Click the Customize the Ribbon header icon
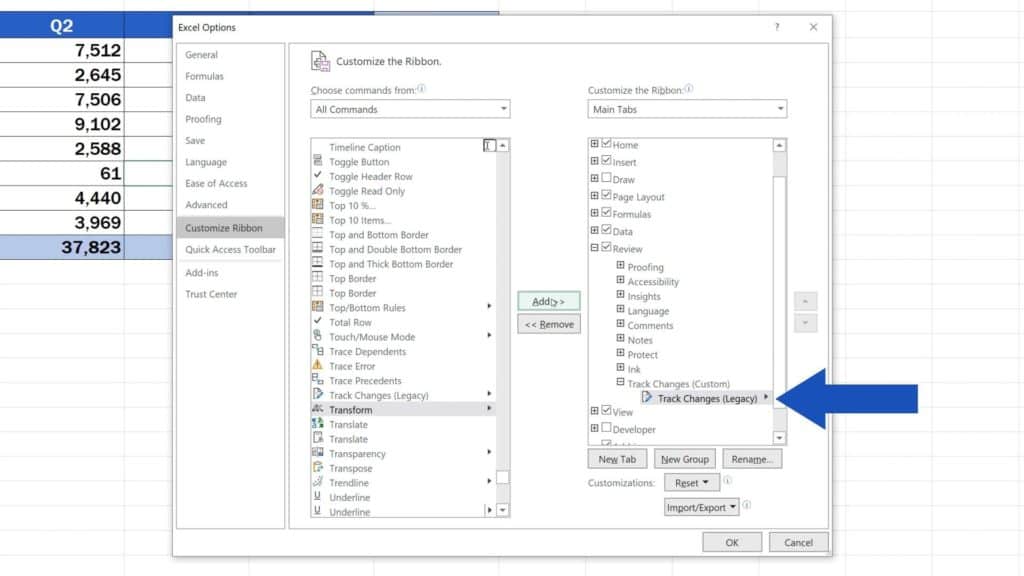Image resolution: width=1024 pixels, height=576 pixels. [320, 61]
